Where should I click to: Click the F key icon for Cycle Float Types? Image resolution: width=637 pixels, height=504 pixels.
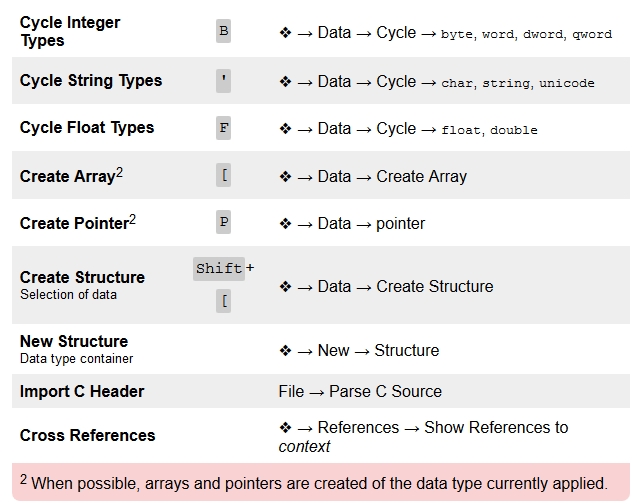tap(223, 128)
